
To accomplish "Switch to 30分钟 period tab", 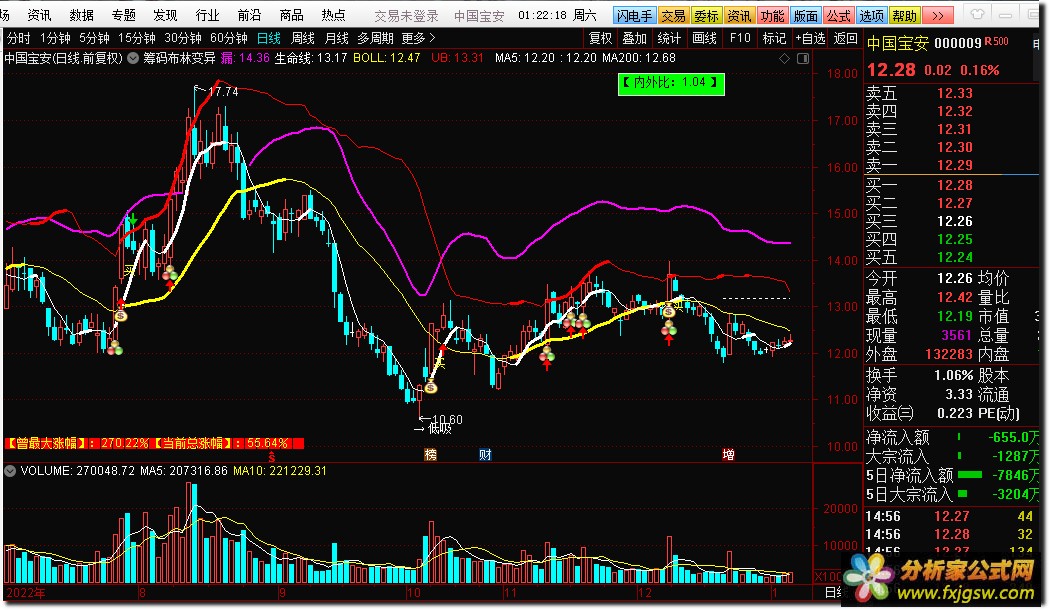I will pos(183,38).
